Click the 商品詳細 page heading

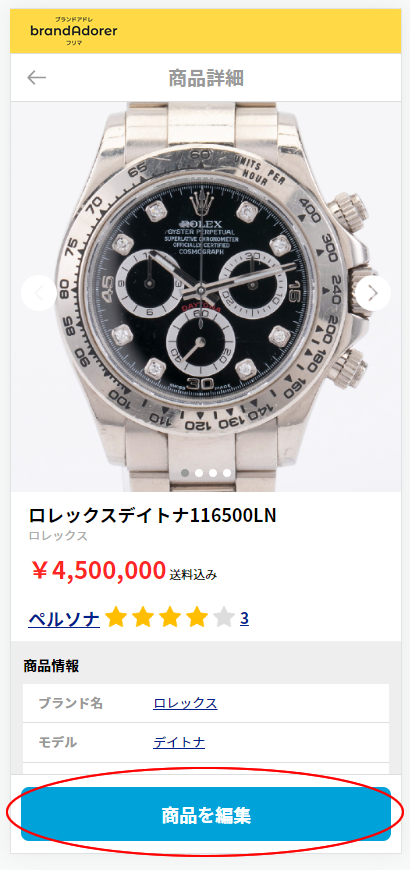coord(206,78)
